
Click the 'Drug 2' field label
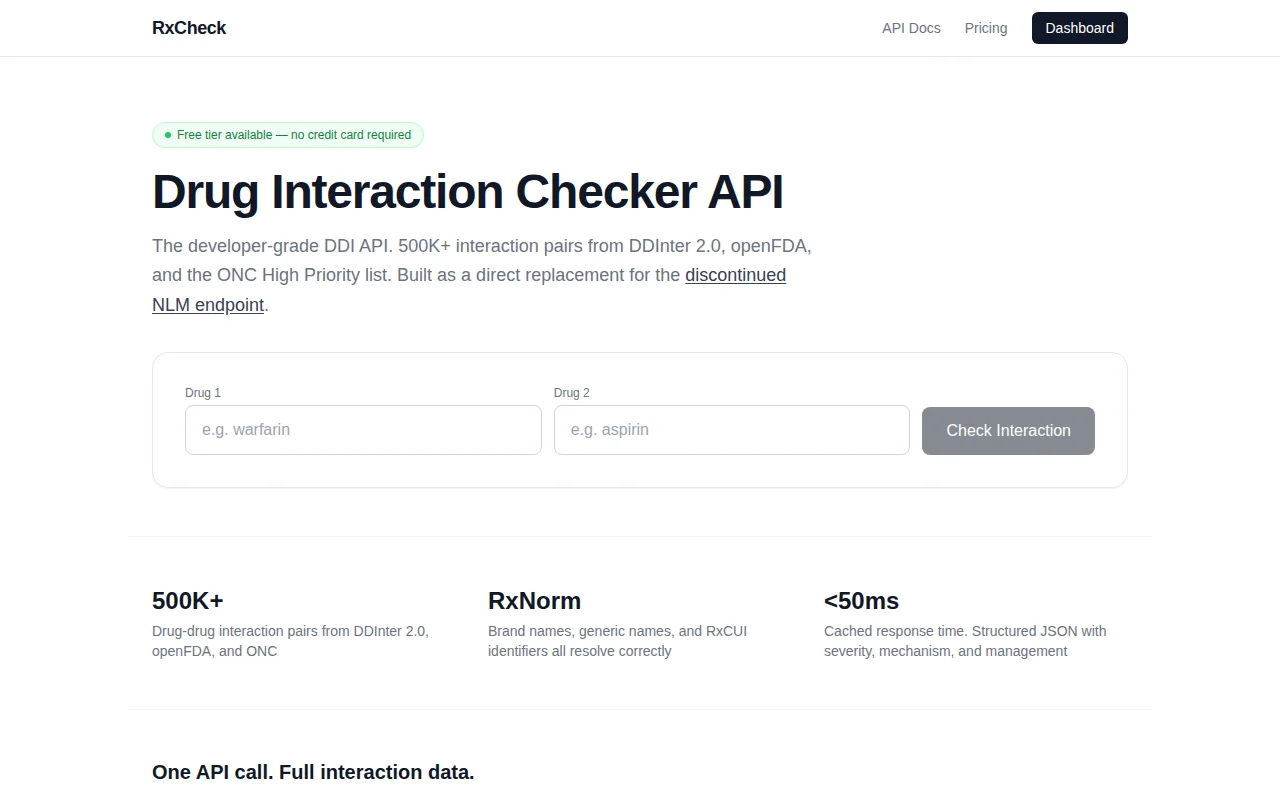[572, 393]
